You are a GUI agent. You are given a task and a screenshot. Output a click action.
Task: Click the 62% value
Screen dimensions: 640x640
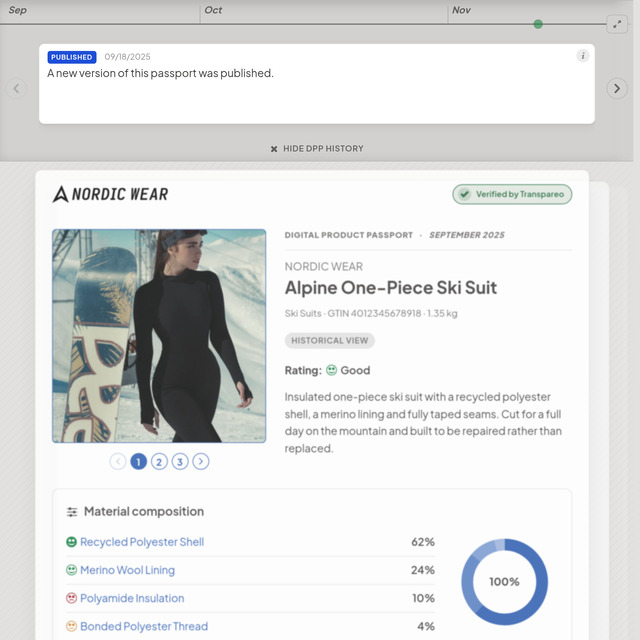[x=423, y=542]
